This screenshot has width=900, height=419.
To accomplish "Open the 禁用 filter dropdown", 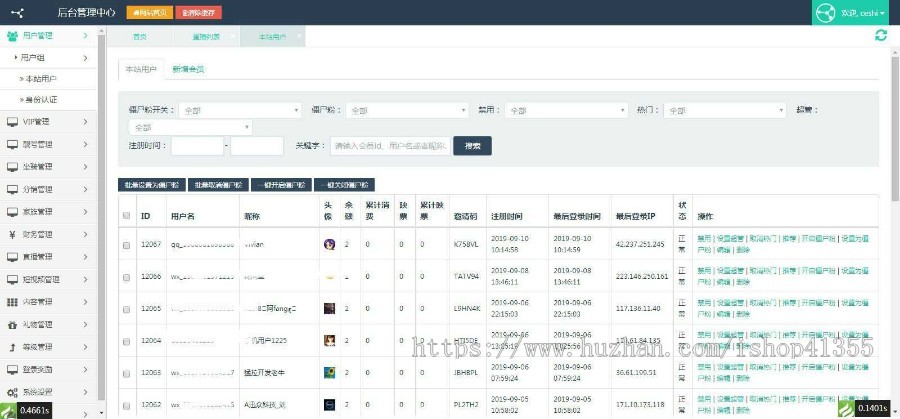I will click(x=567, y=110).
